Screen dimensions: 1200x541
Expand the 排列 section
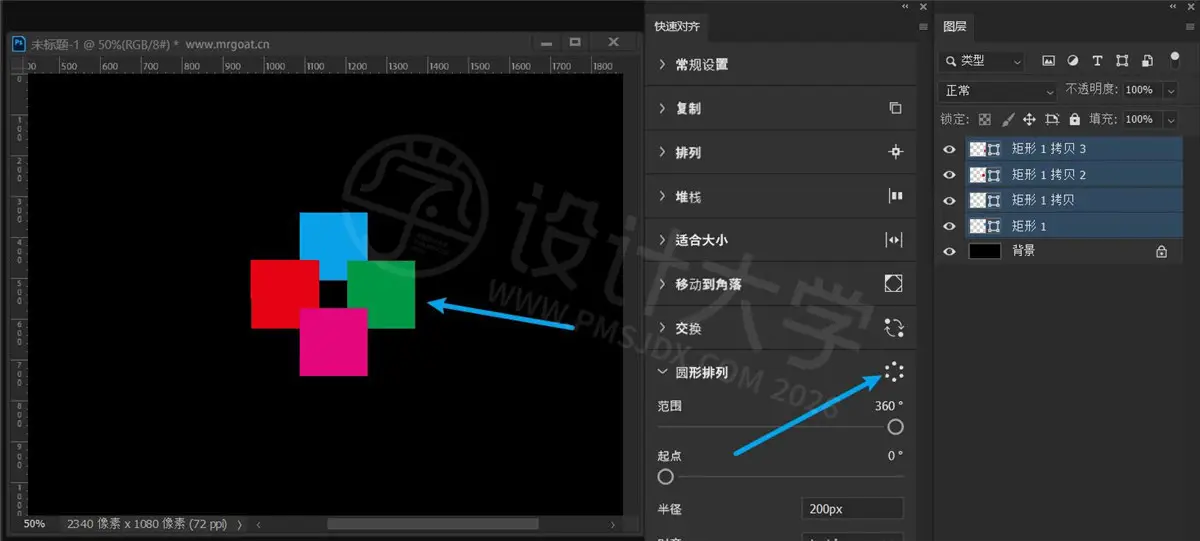pyautogui.click(x=662, y=152)
